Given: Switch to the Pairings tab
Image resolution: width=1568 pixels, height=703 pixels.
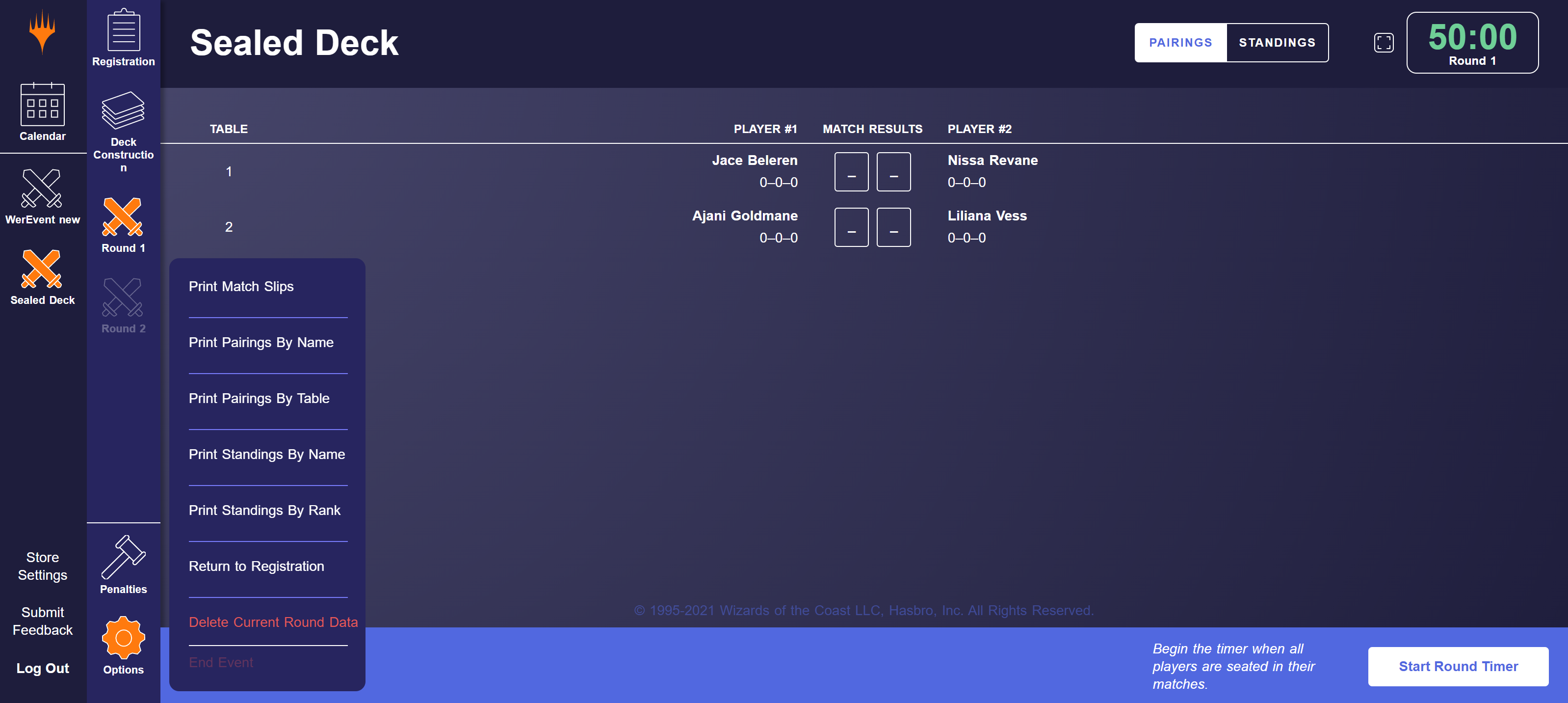Looking at the screenshot, I should click(x=1180, y=43).
